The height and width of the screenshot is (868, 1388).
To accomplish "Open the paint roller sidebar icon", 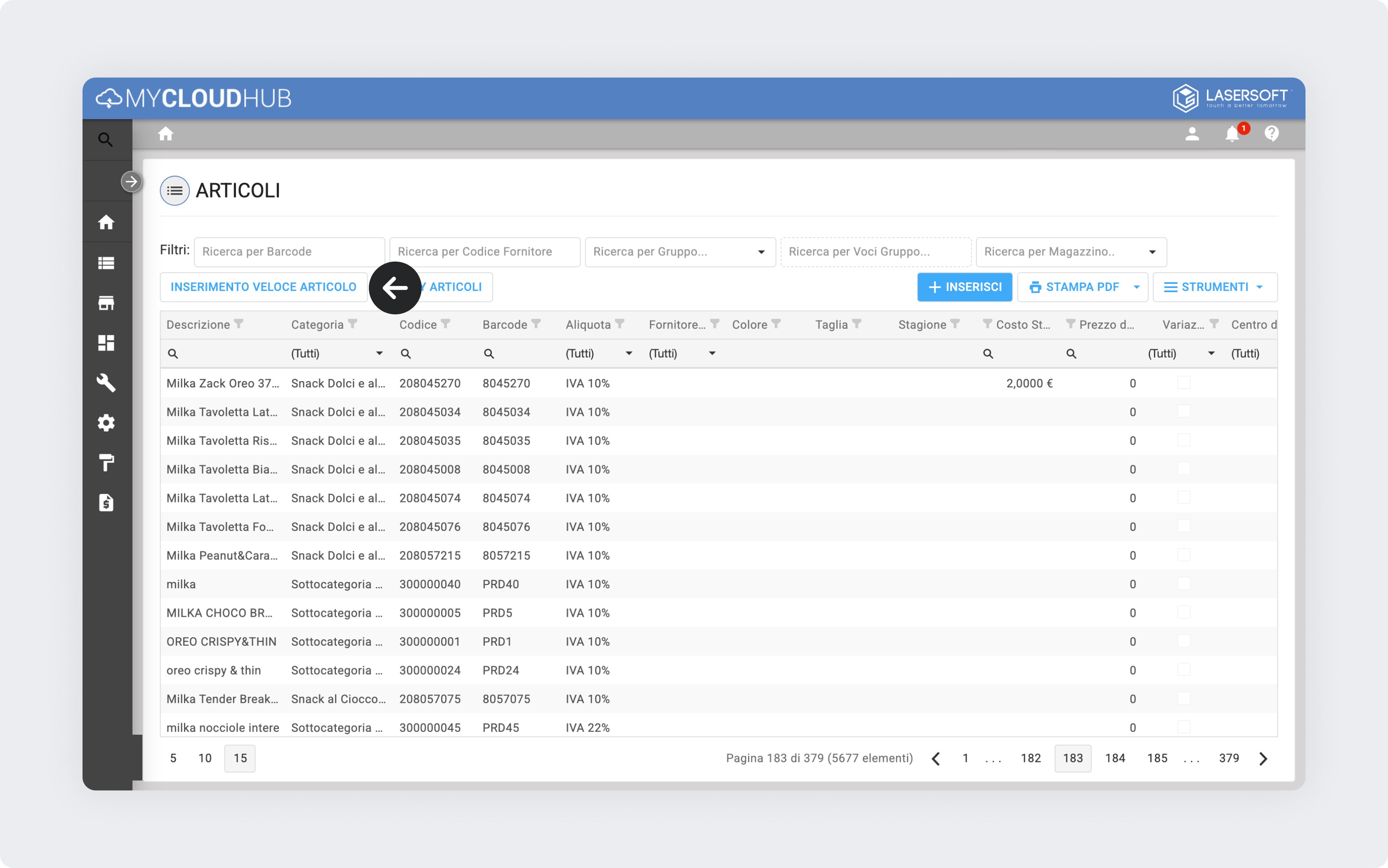I will pos(106,463).
